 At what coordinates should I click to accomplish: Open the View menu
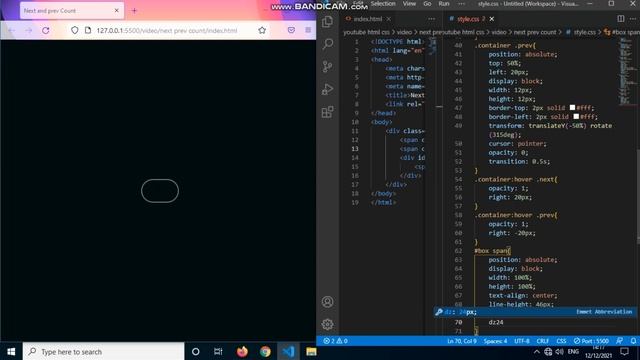pos(409,4)
